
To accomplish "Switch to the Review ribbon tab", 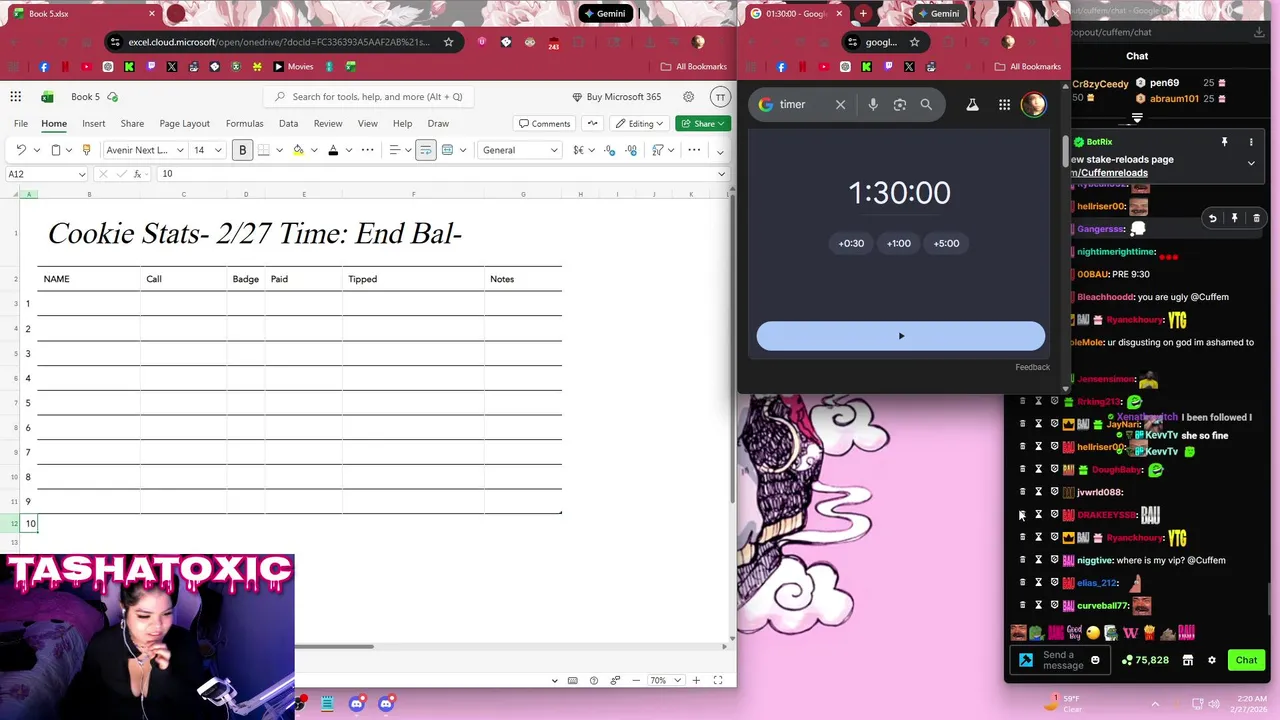I will (x=328, y=124).
